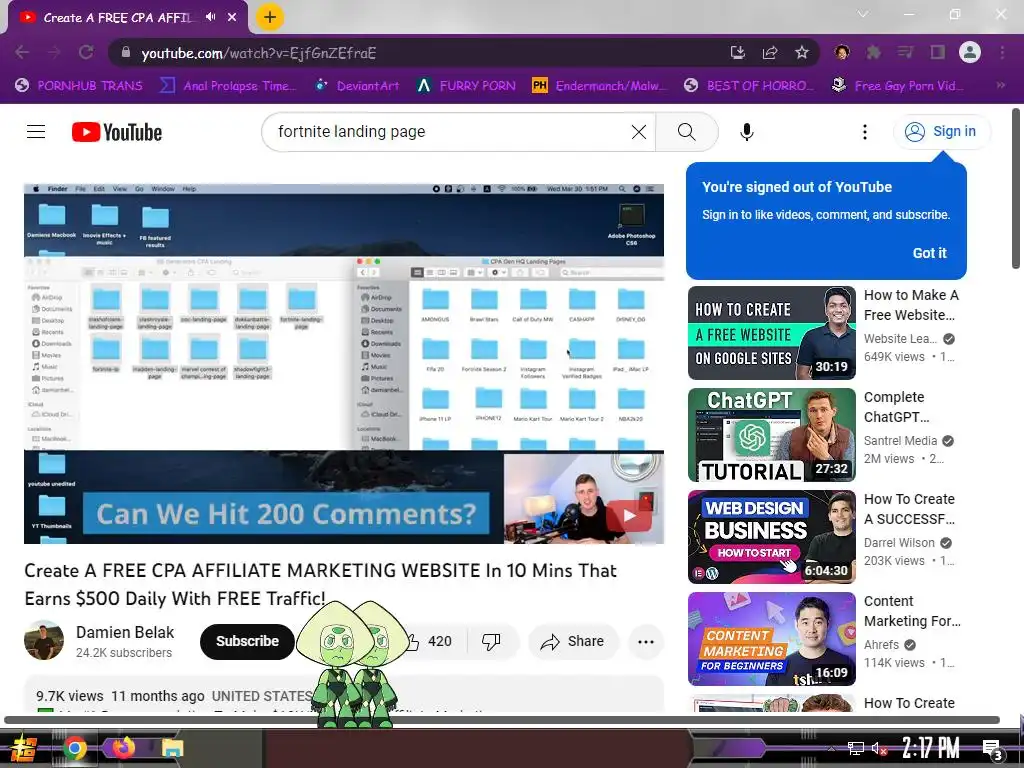This screenshot has height=768, width=1024.
Task: Open media controls icon in Chrome toolbar
Action: 905,52
